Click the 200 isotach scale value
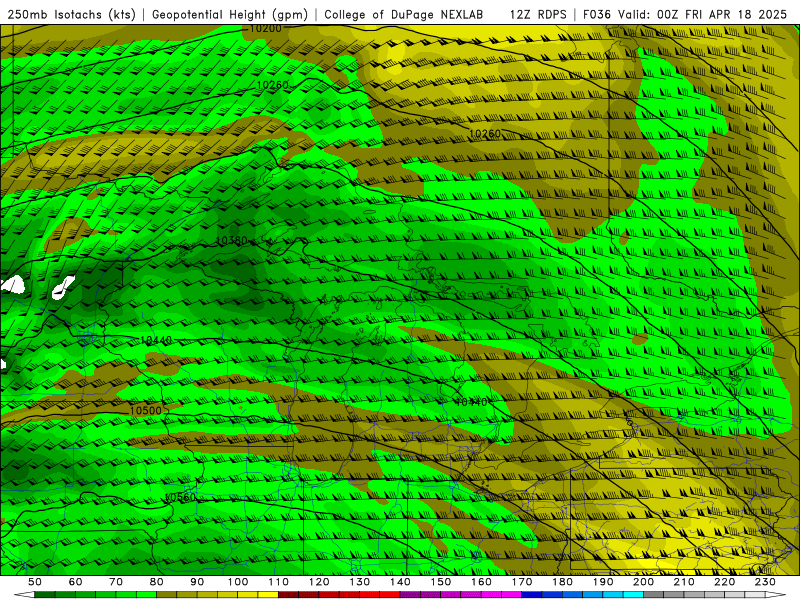Viewport: 800px width, 600px height. tap(643, 582)
